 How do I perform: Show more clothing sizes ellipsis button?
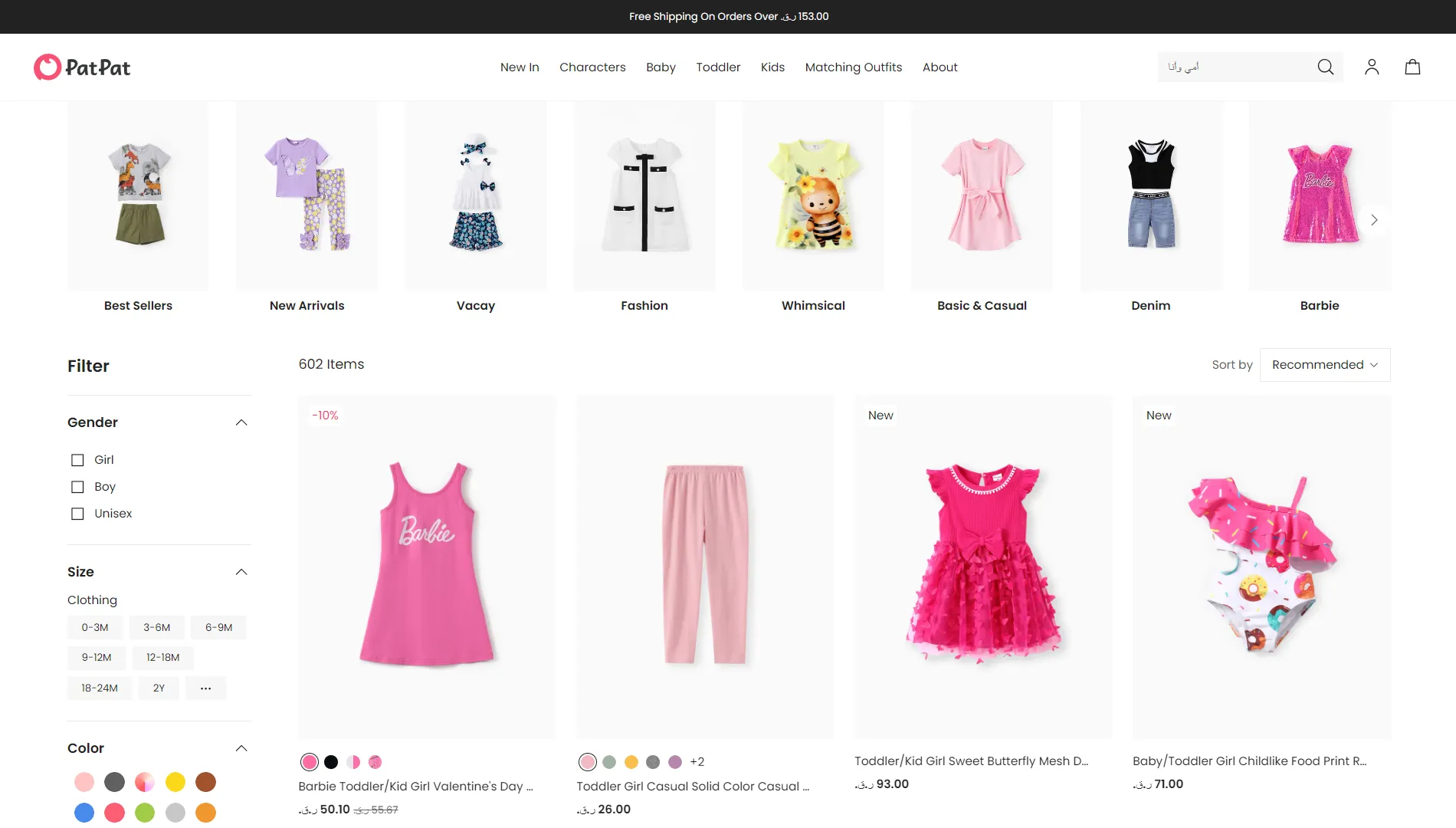tap(205, 688)
